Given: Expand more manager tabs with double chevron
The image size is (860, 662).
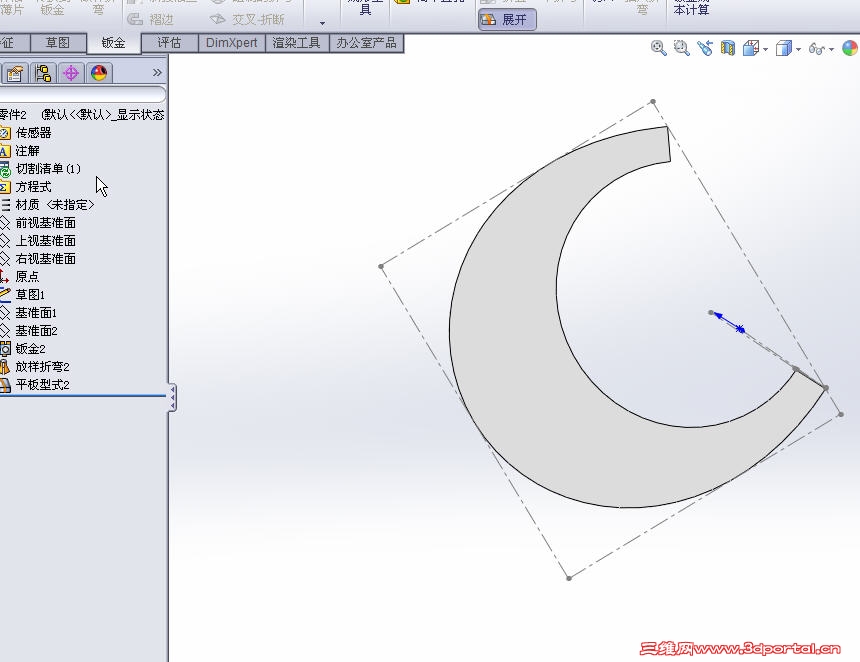Looking at the screenshot, I should 157,72.
